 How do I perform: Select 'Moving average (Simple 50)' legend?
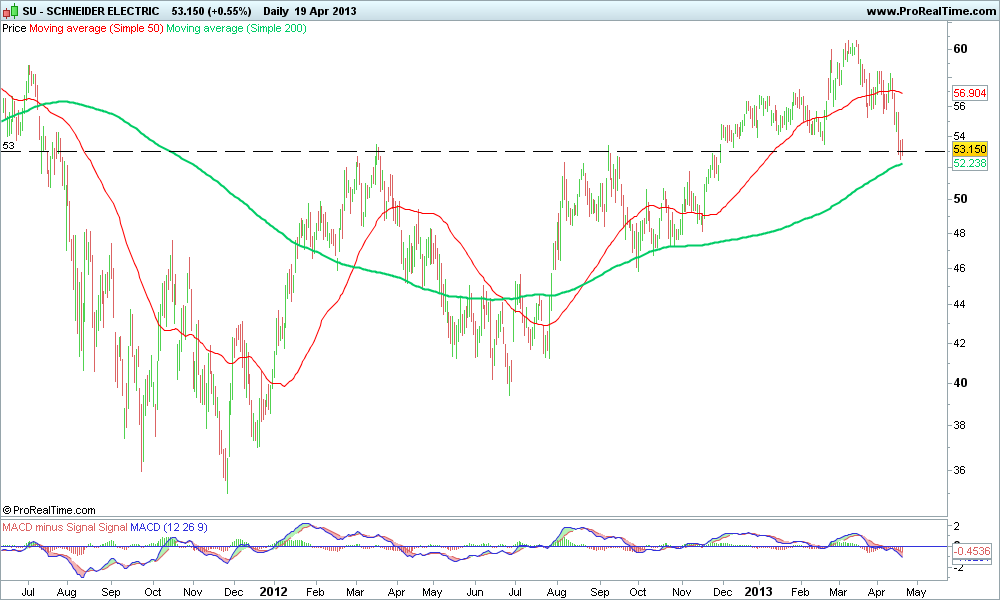96,28
